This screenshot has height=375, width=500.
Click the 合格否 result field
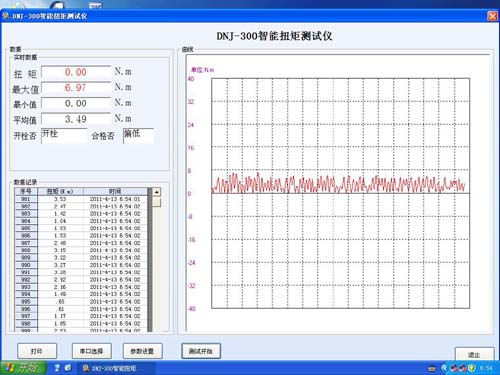[x=138, y=136]
